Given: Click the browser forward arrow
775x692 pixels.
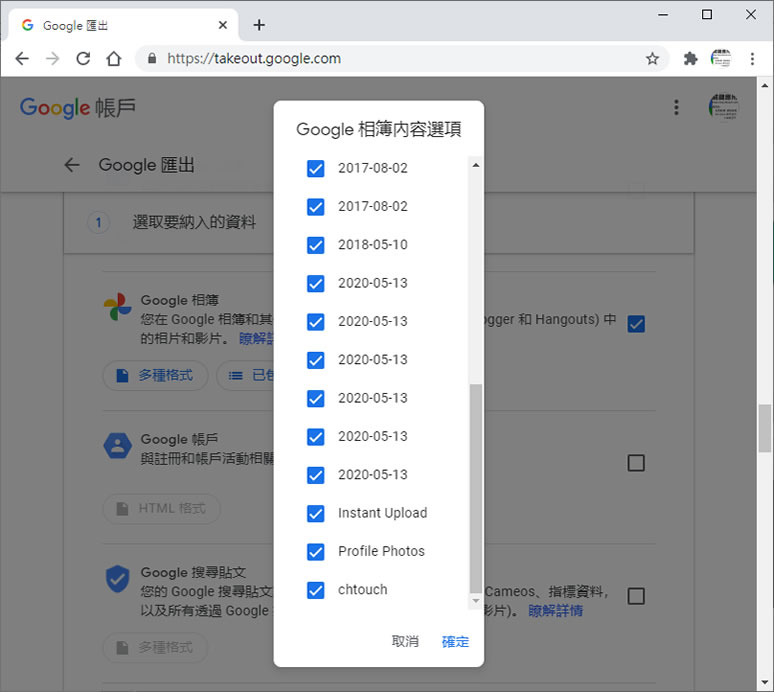Looking at the screenshot, I should (52, 59).
